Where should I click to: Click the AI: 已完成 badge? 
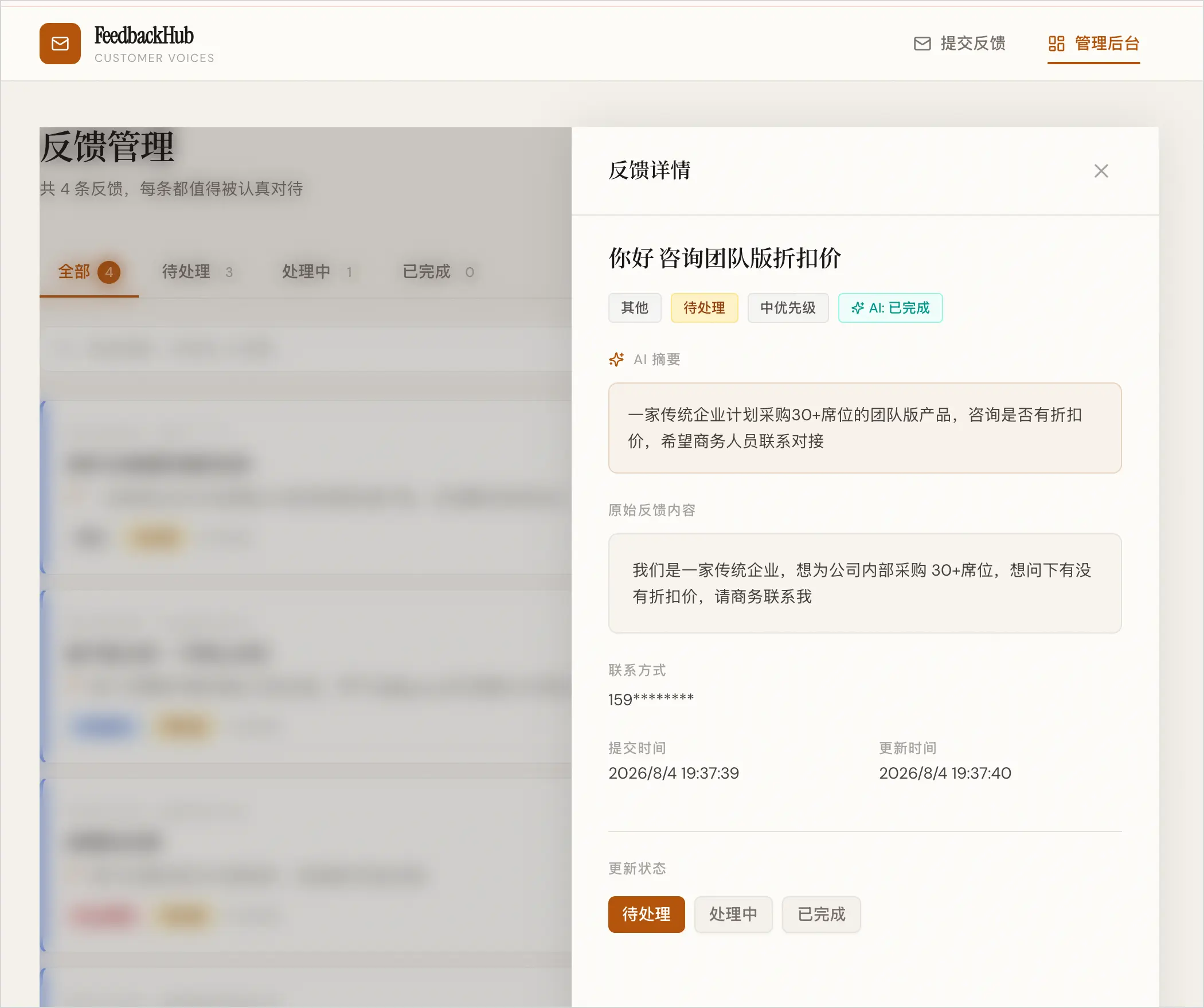pyautogui.click(x=890, y=308)
